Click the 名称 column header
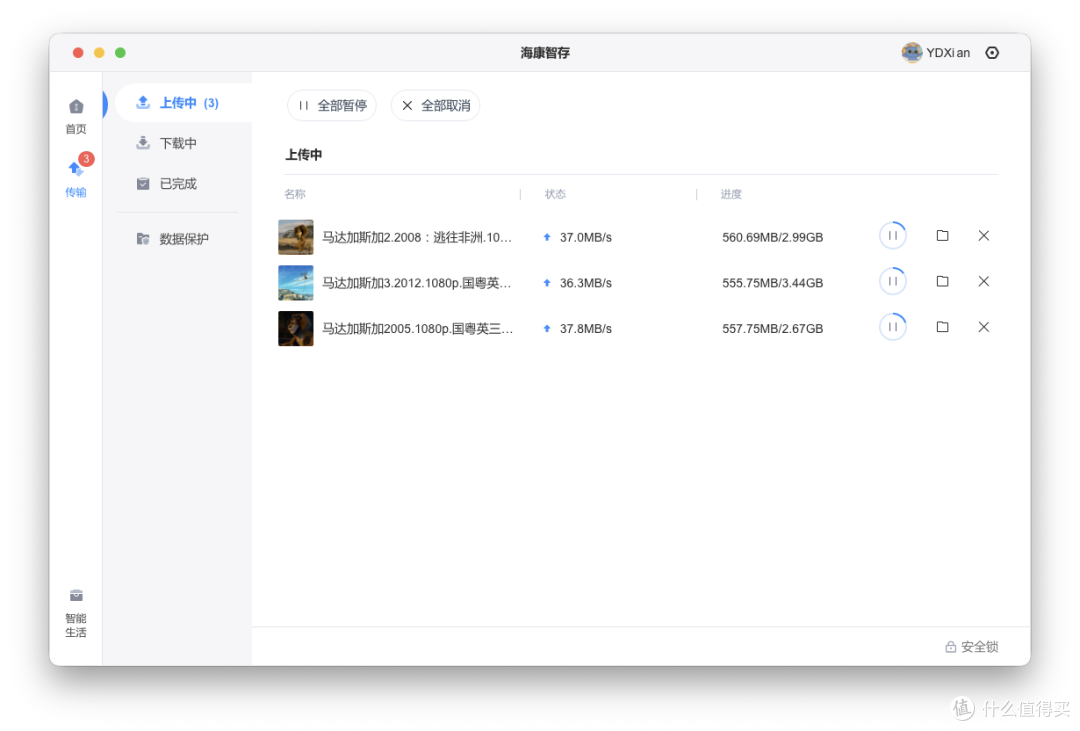 click(295, 194)
